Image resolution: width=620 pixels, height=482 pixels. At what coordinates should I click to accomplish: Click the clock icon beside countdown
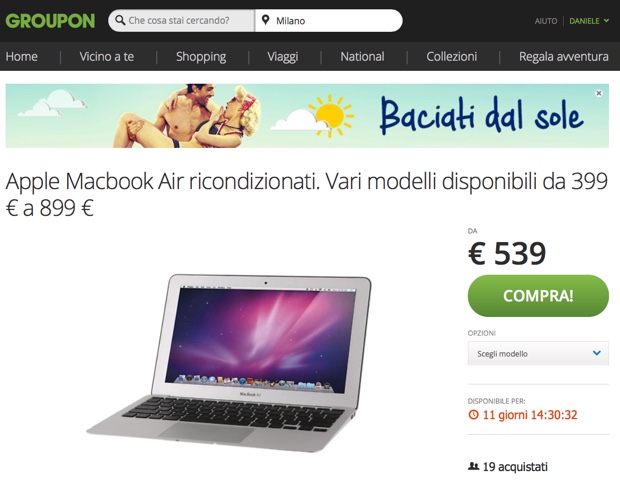point(473,415)
